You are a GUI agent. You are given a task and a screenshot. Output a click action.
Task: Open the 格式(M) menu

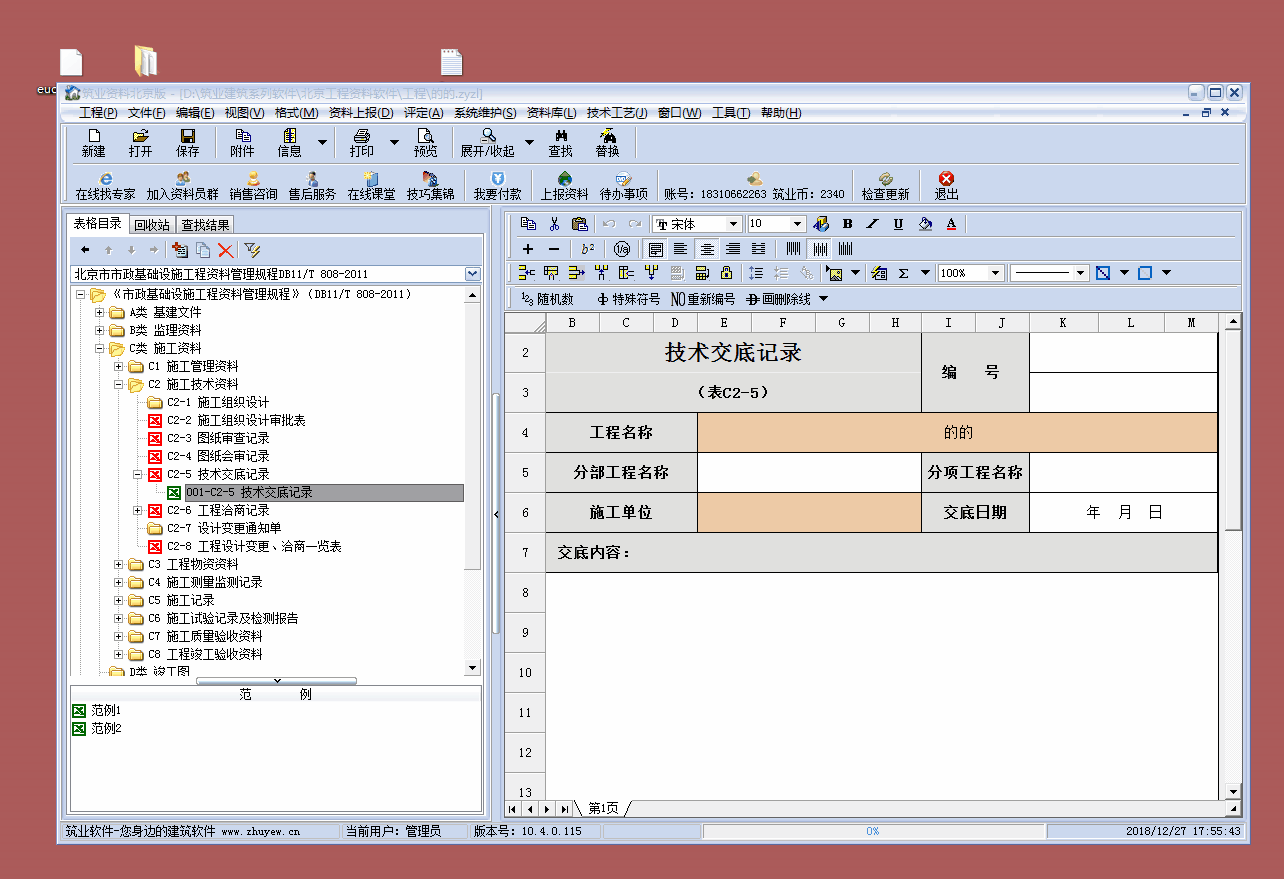click(x=296, y=113)
